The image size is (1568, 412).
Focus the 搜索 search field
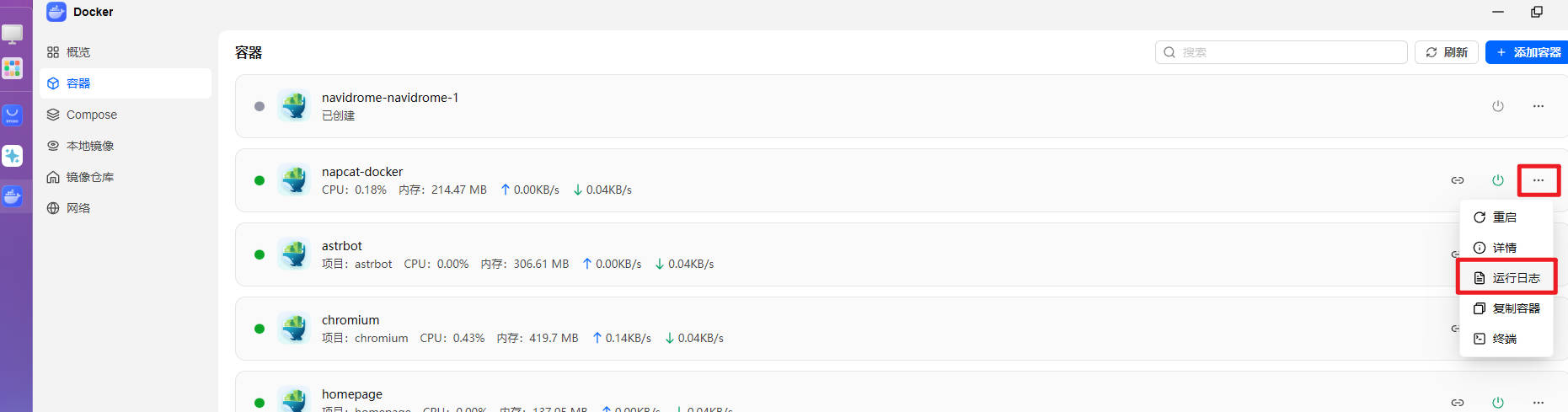pyautogui.click(x=1281, y=52)
